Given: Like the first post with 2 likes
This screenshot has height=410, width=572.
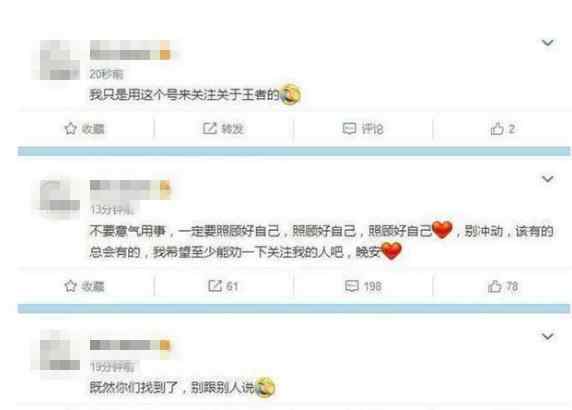Looking at the screenshot, I should pyautogui.click(x=503, y=129).
